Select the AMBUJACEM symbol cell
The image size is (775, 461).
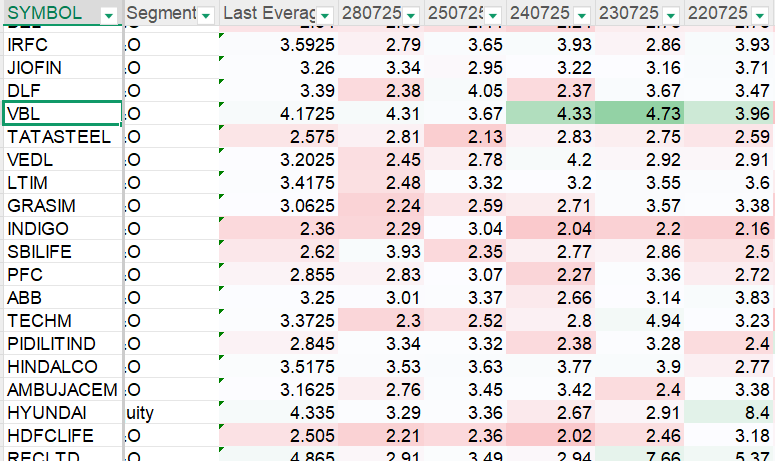[62, 389]
